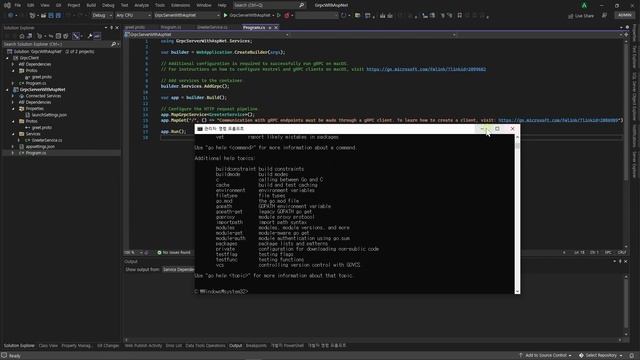
Task: Click Start Without Debugging outline play icon
Action: (279, 15)
